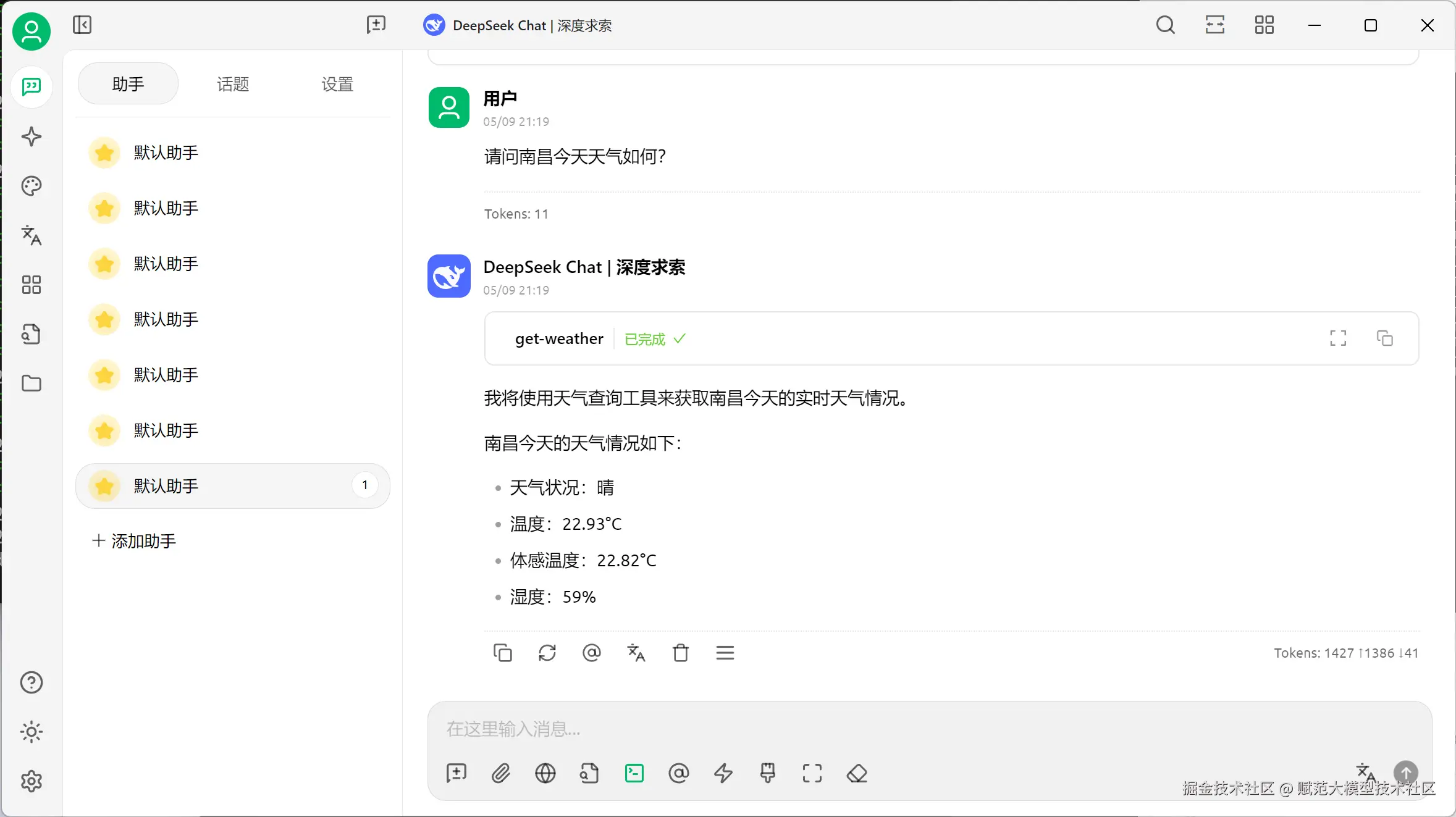Expand get-weather tool result fullscreen

pos(1338,338)
